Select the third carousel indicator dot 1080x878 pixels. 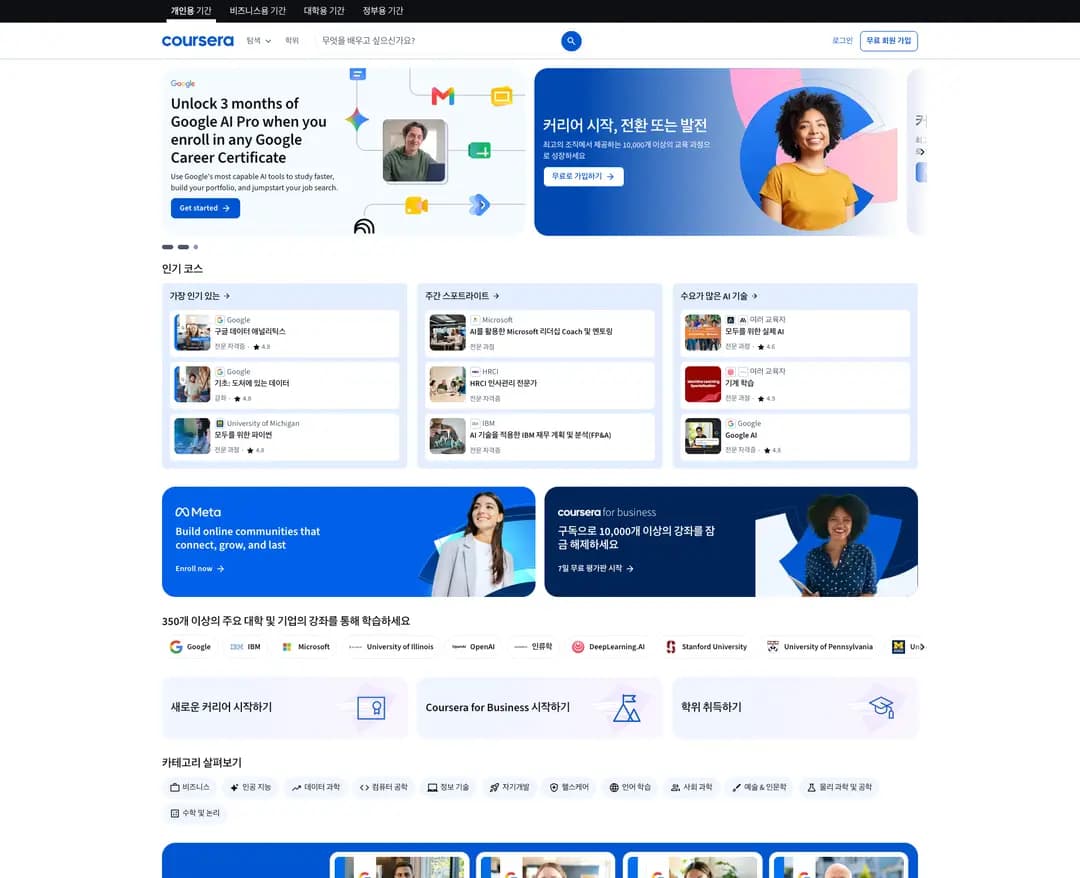[196, 247]
